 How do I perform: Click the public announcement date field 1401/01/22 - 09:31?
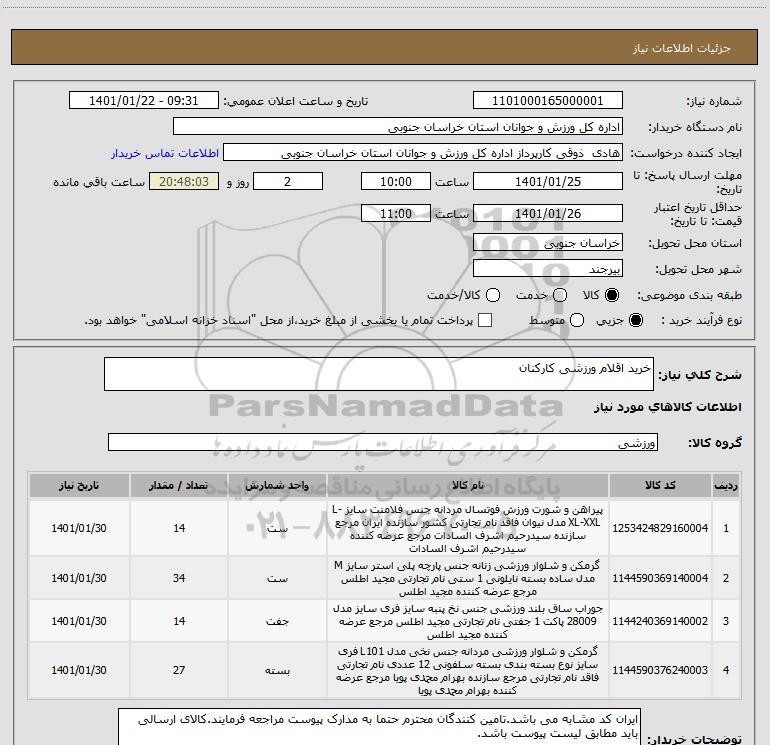pos(143,100)
